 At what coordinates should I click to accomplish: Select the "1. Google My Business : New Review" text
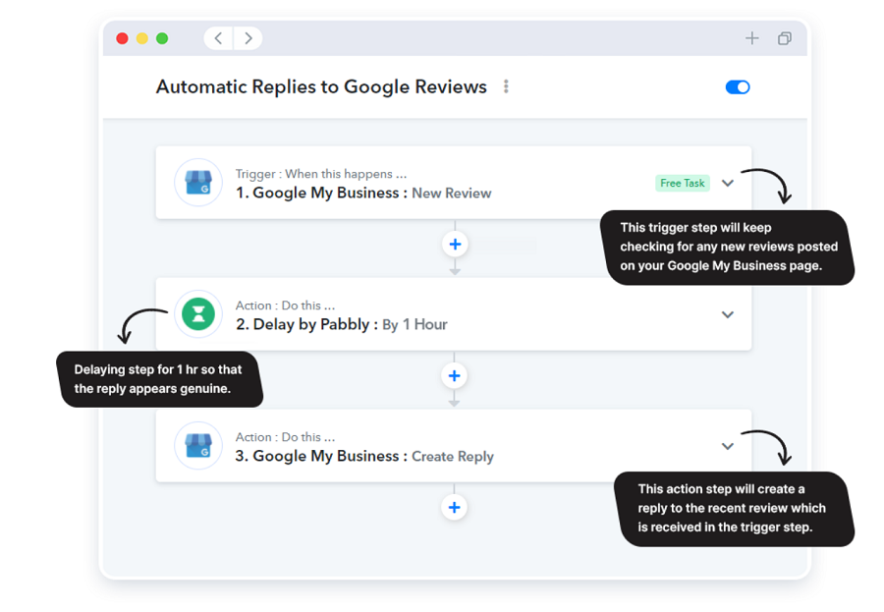364,193
